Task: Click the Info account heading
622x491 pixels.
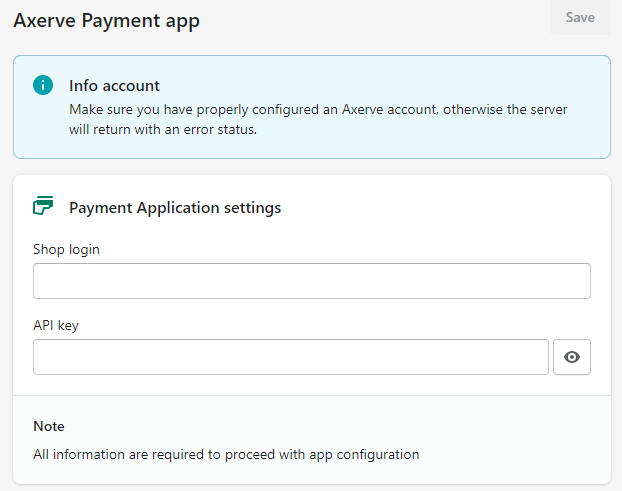Action: coord(114,86)
